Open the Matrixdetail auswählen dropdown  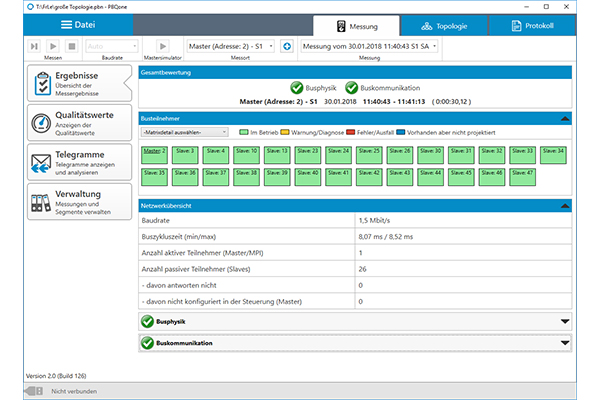coord(185,132)
